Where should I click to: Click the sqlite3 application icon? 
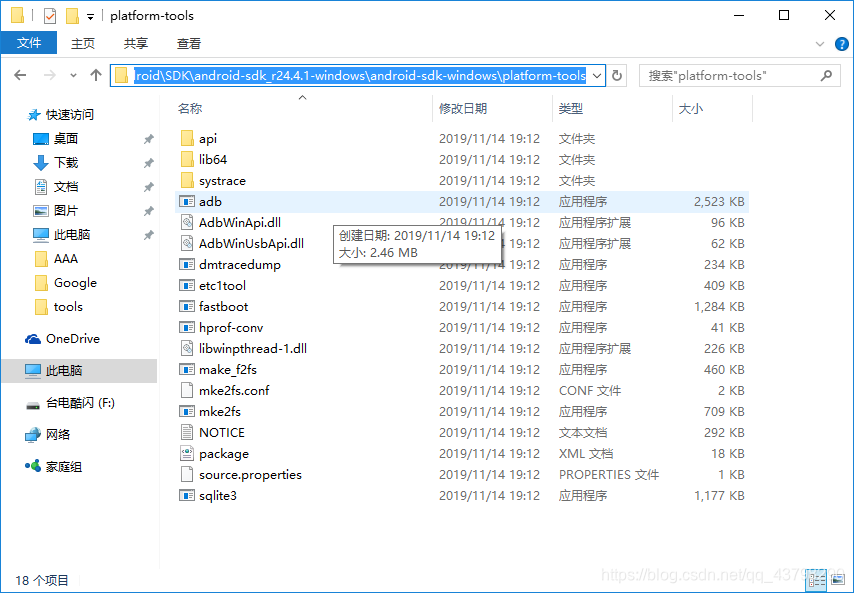click(187, 496)
